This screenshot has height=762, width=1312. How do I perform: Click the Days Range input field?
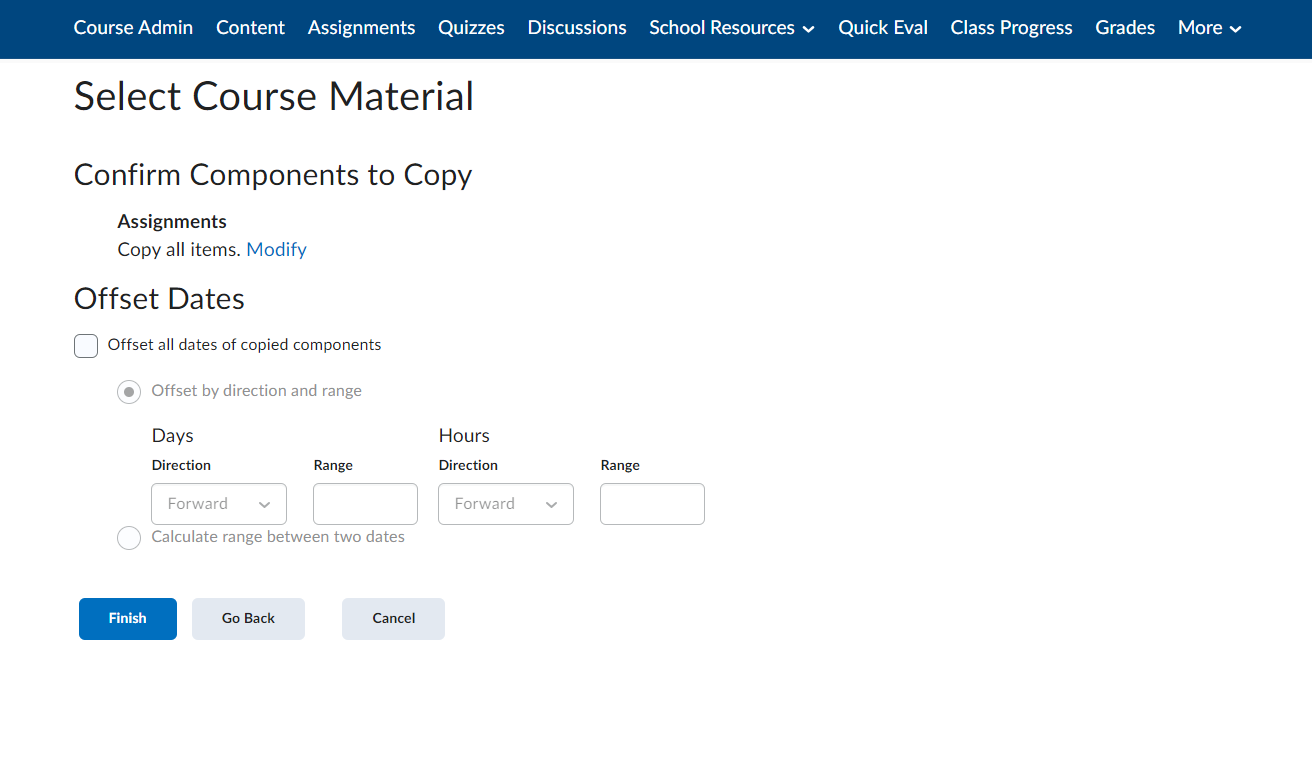pos(365,503)
